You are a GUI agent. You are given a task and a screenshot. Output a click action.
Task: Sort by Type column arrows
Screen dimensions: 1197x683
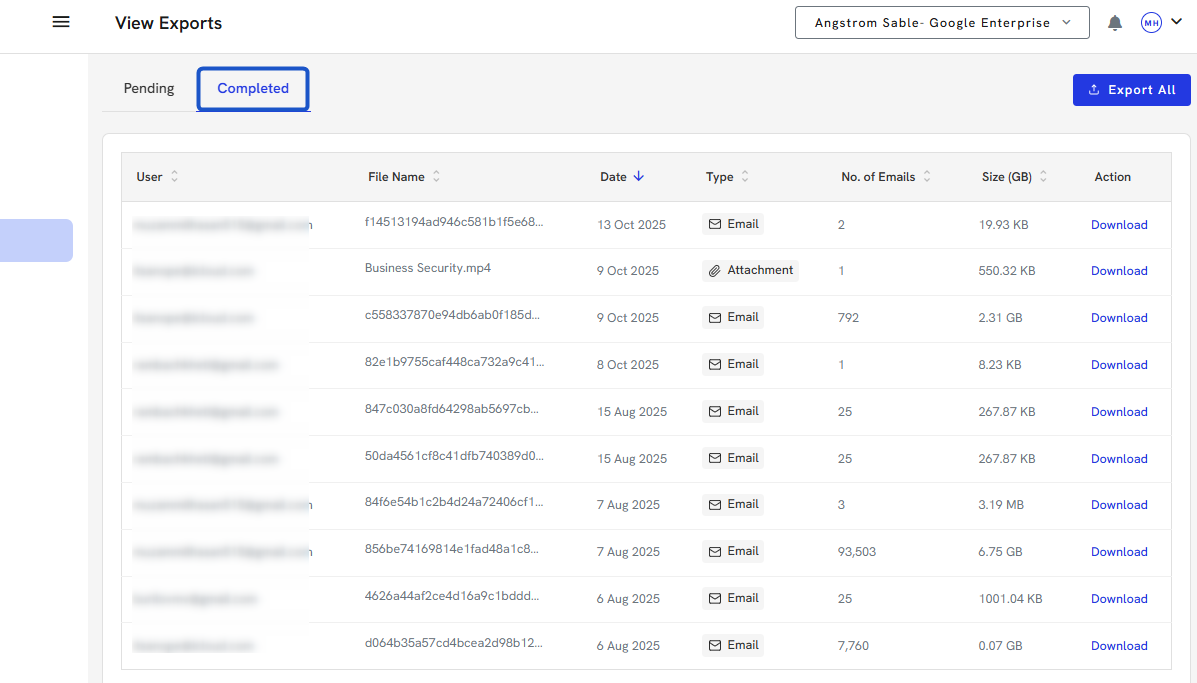(745, 177)
